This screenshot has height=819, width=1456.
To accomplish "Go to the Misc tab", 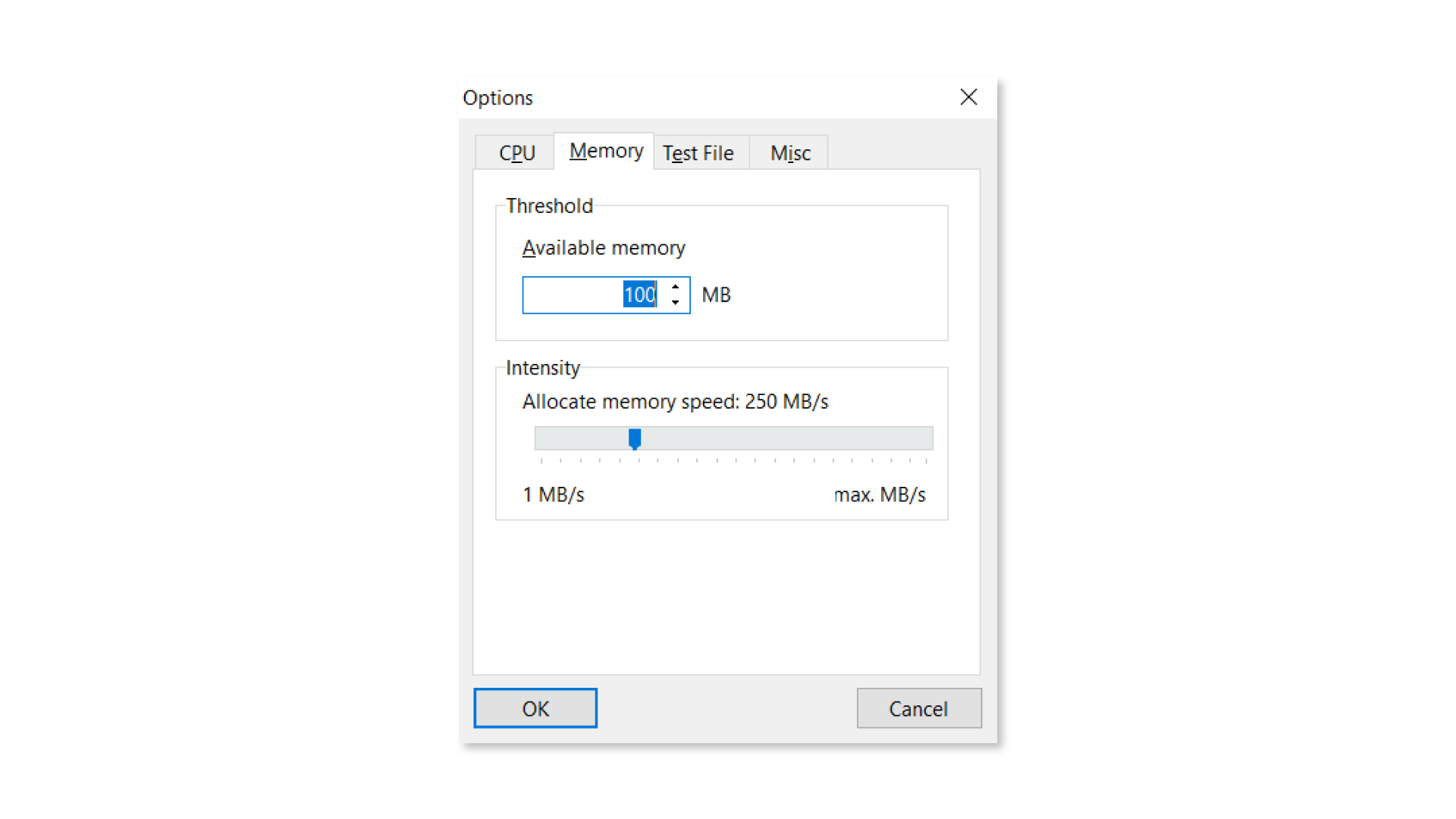I will coord(790,153).
